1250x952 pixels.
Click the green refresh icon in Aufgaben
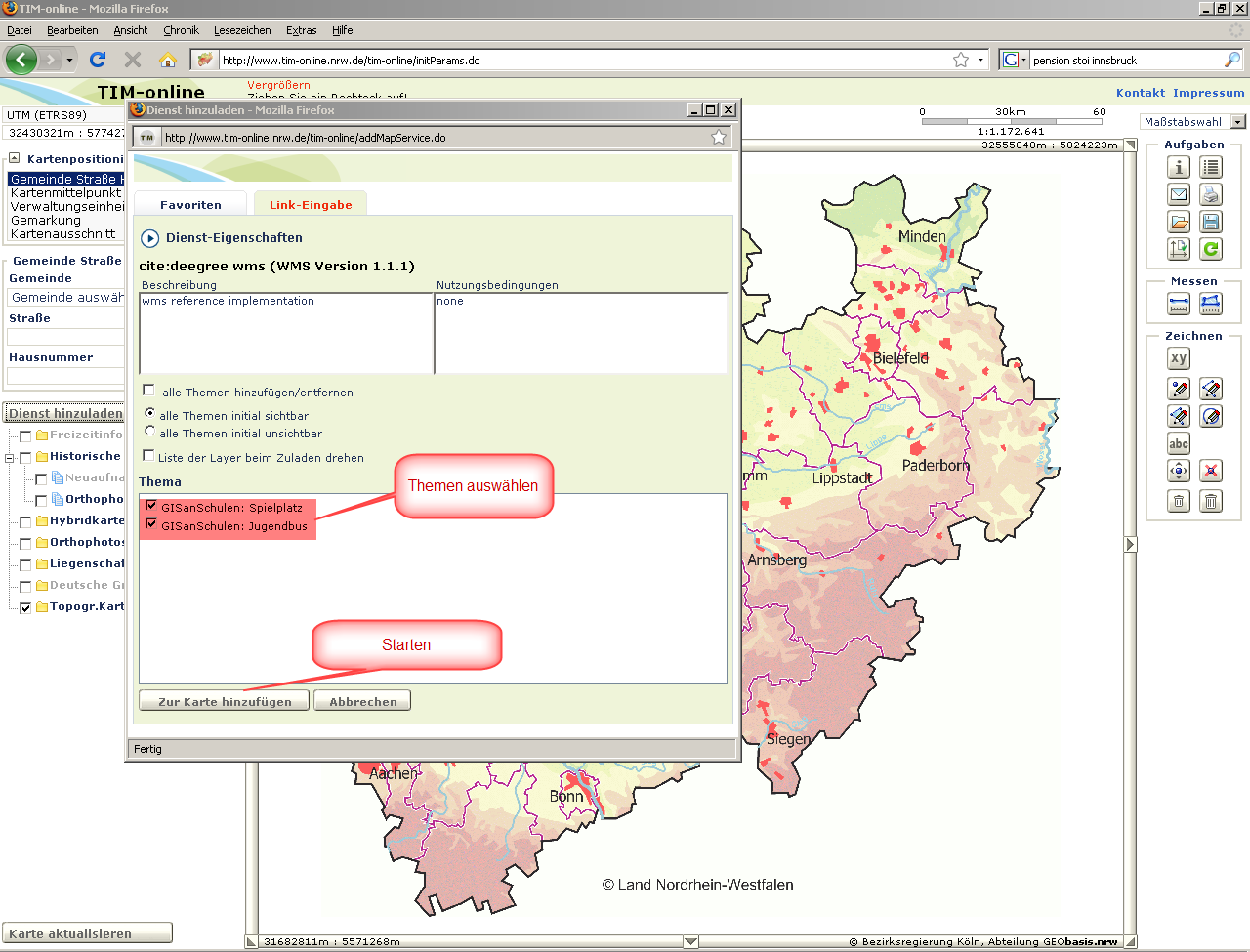click(x=1211, y=249)
